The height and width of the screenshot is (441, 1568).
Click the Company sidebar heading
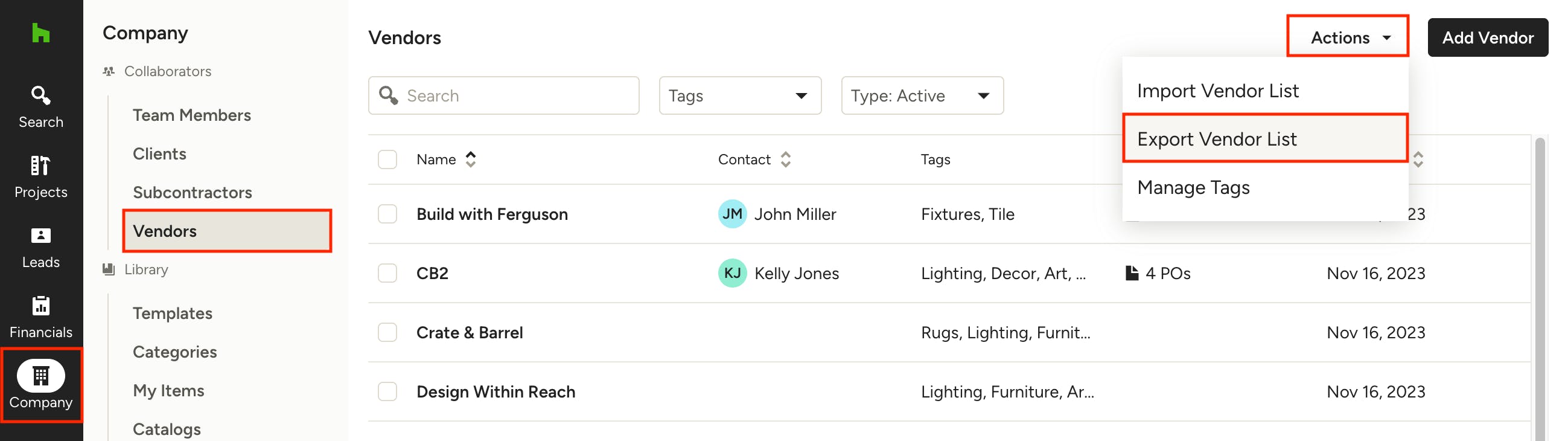[145, 33]
